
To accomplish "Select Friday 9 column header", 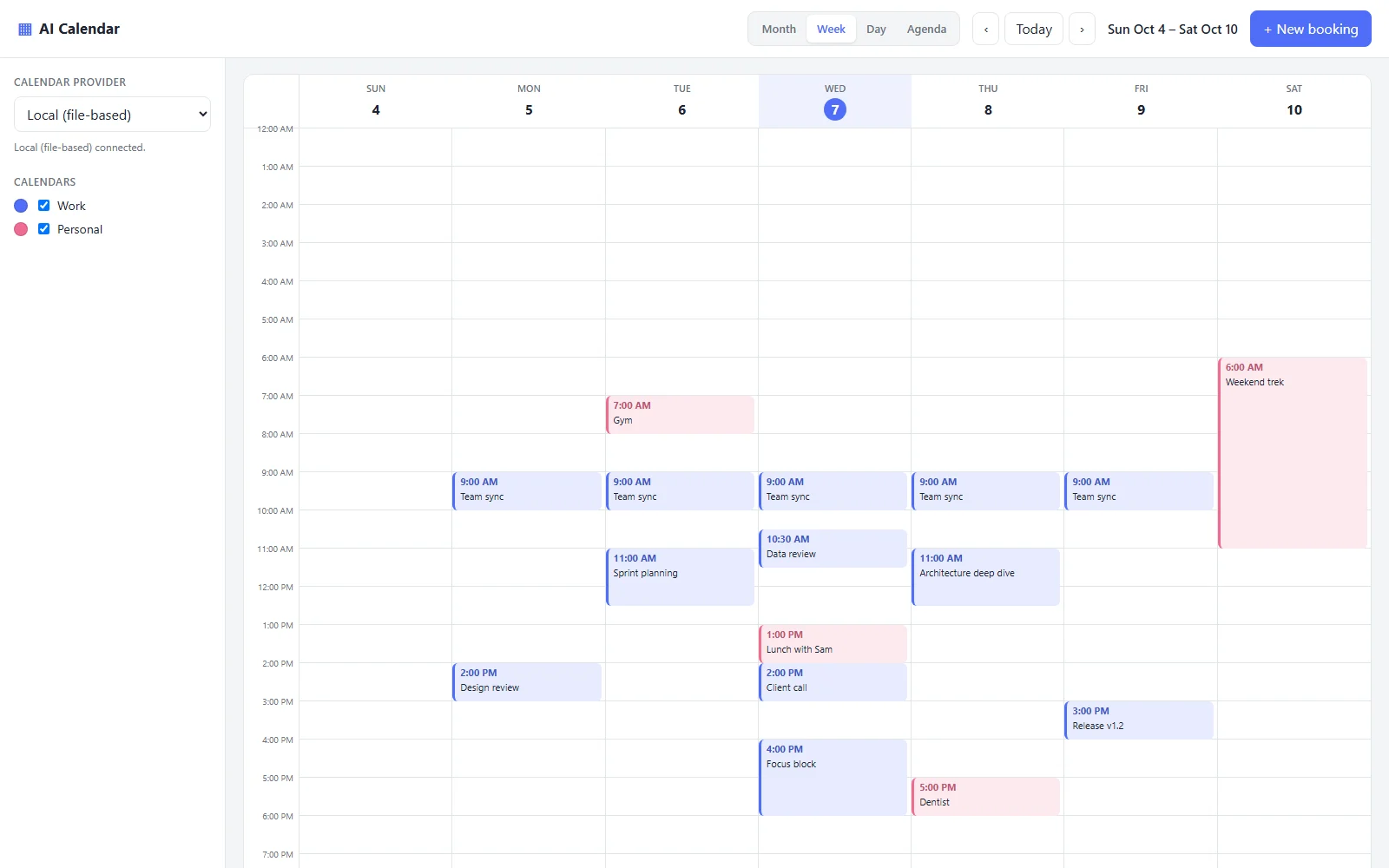I will click(1141, 101).
